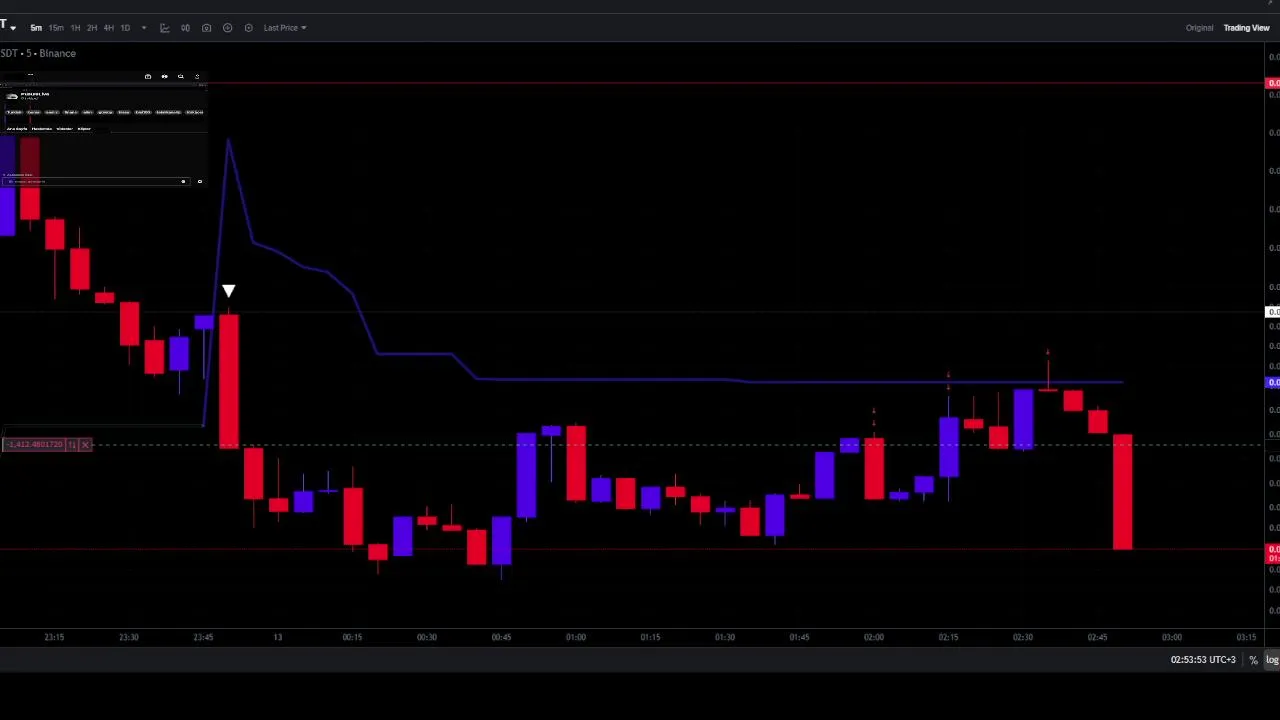This screenshot has width=1280, height=720.
Task: Click the 02:00 time axis label
Action: 873,637
